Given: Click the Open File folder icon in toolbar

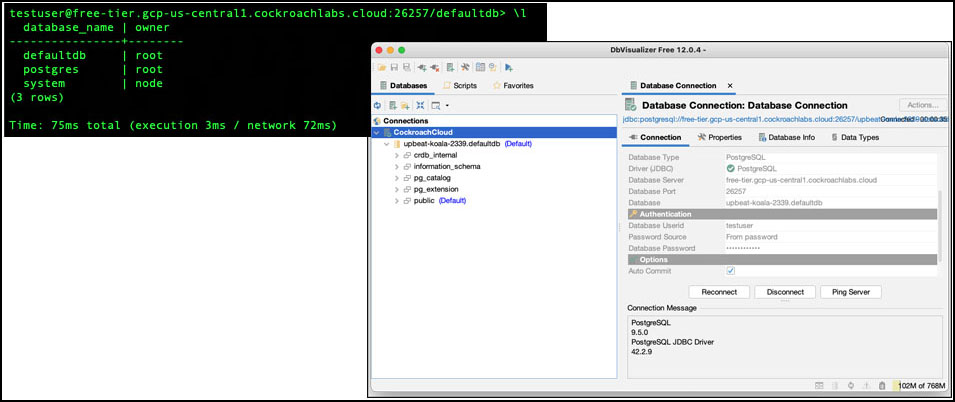Looking at the screenshot, I should tap(382, 68).
